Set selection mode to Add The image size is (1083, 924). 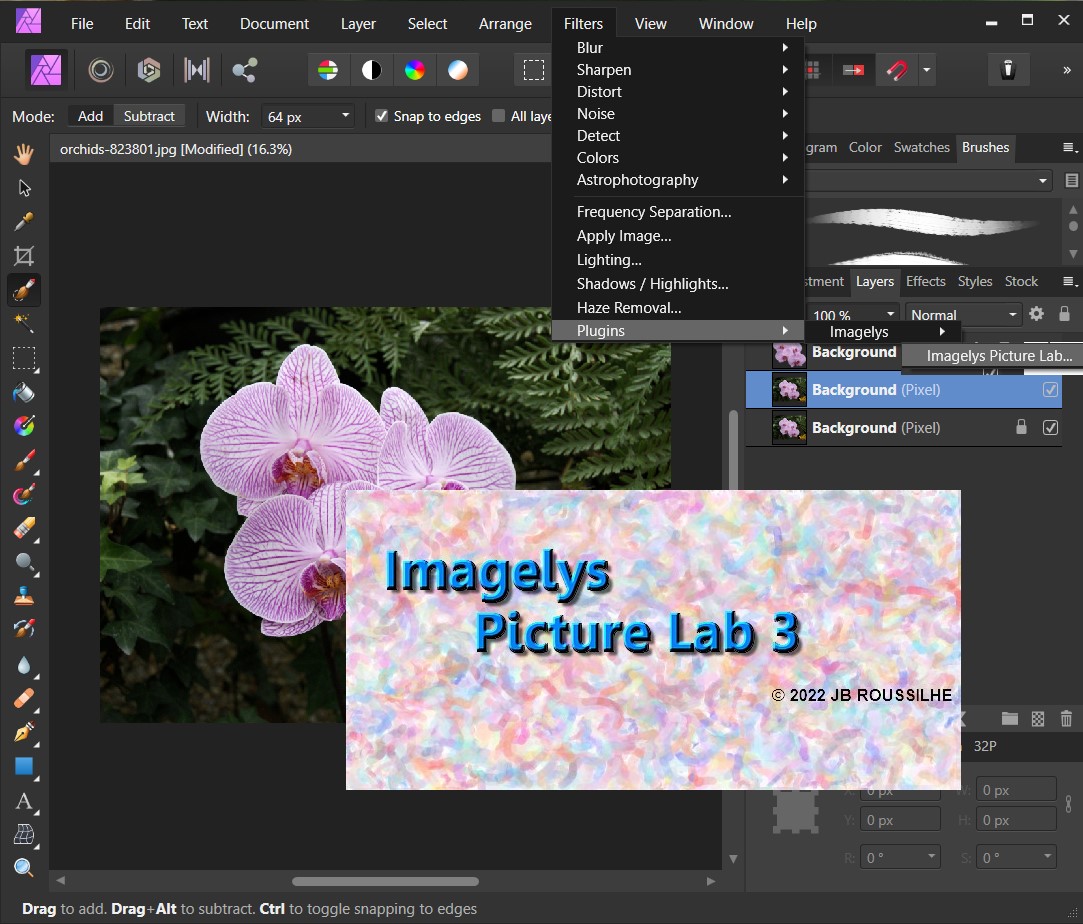[x=90, y=116]
